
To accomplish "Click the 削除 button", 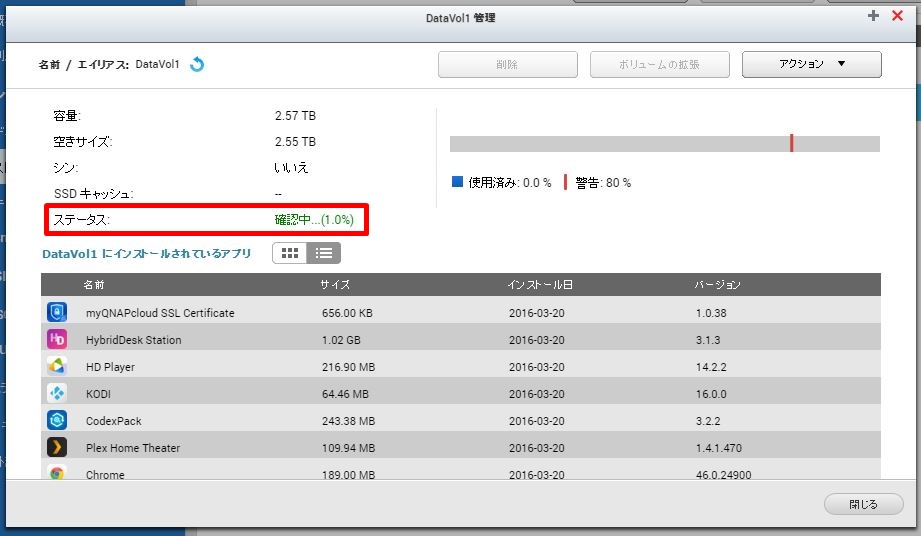I will coord(507,64).
